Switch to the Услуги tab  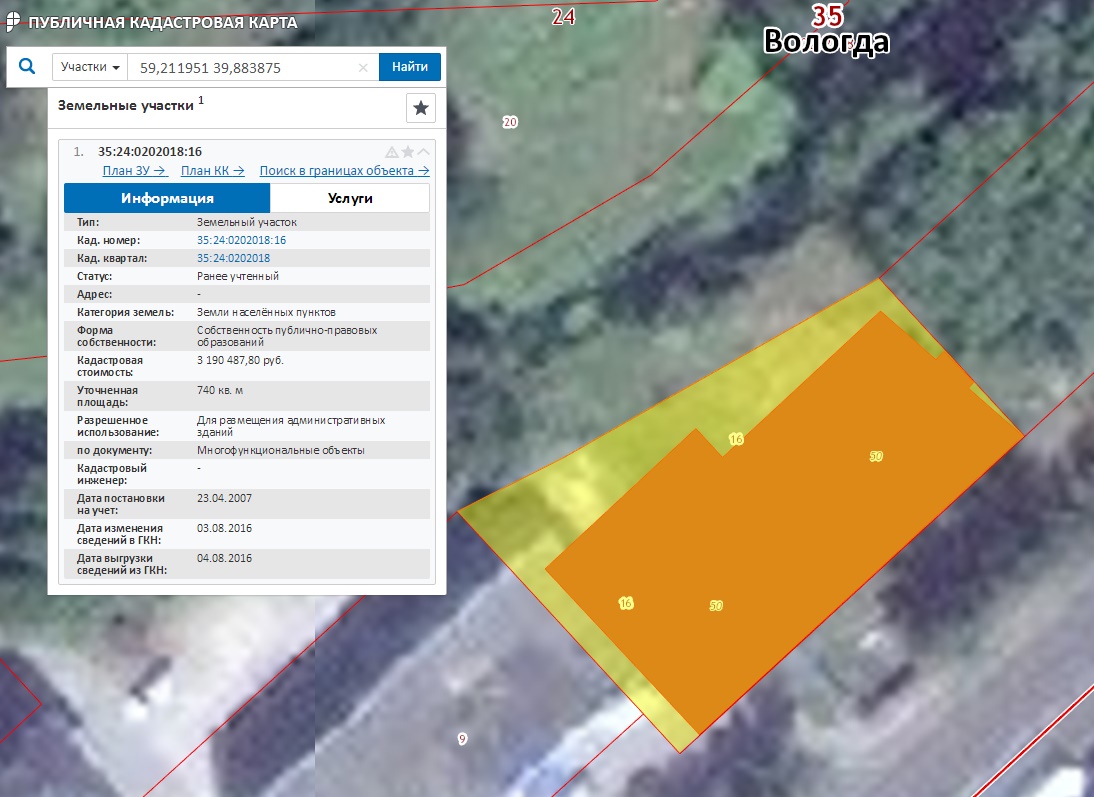[x=350, y=198]
